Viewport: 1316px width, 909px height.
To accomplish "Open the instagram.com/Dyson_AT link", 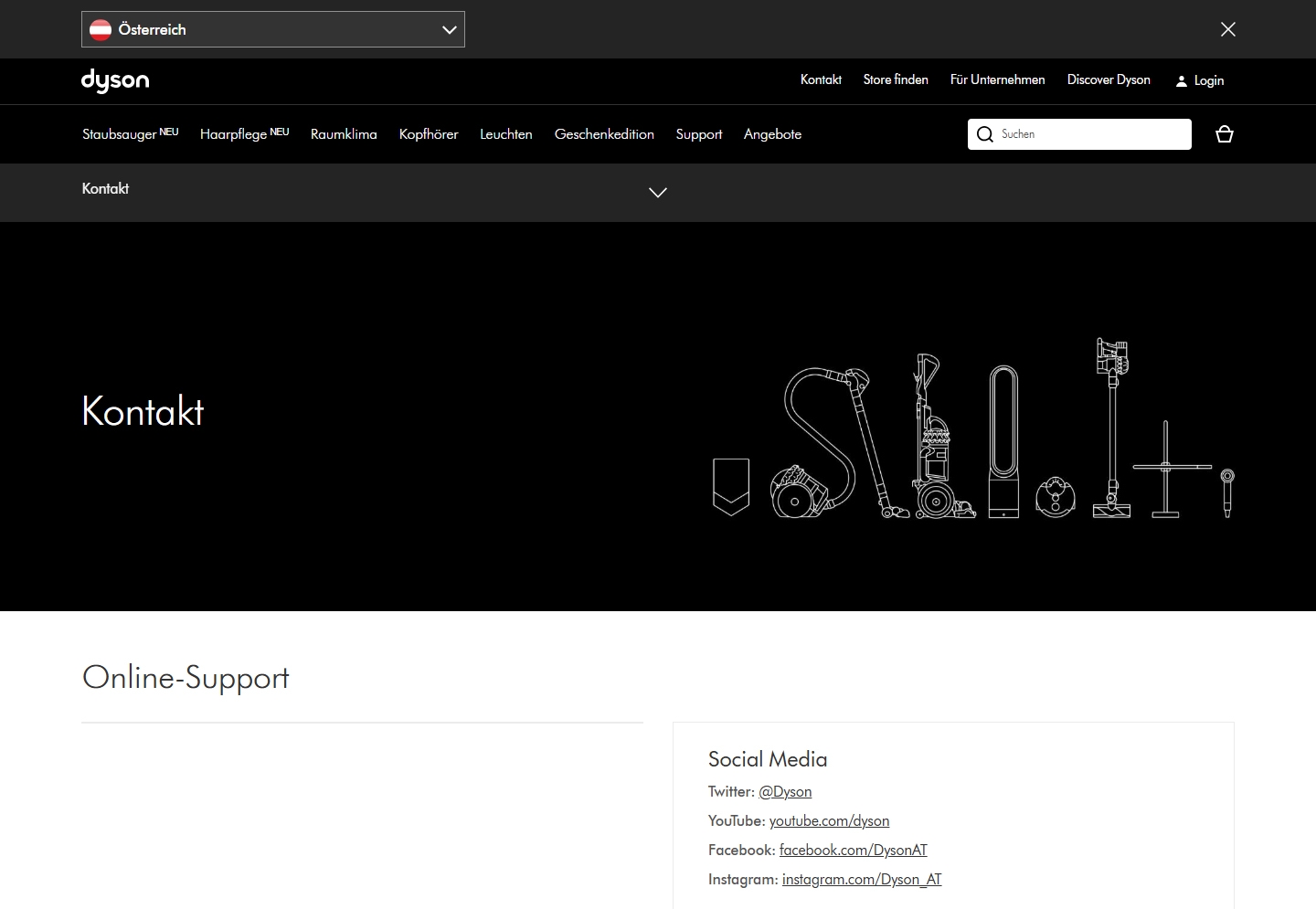I will click(862, 880).
